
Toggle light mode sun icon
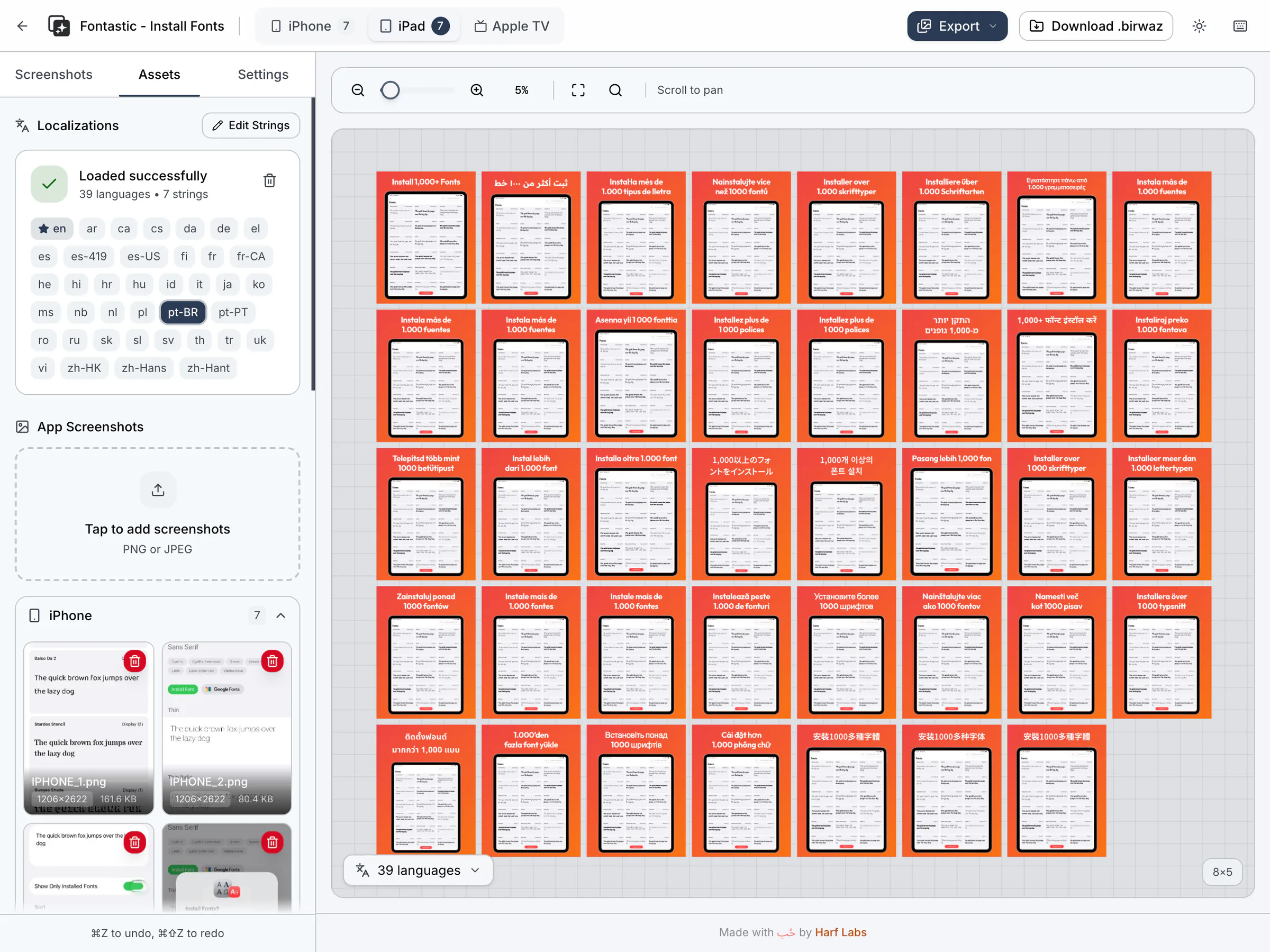1199,26
